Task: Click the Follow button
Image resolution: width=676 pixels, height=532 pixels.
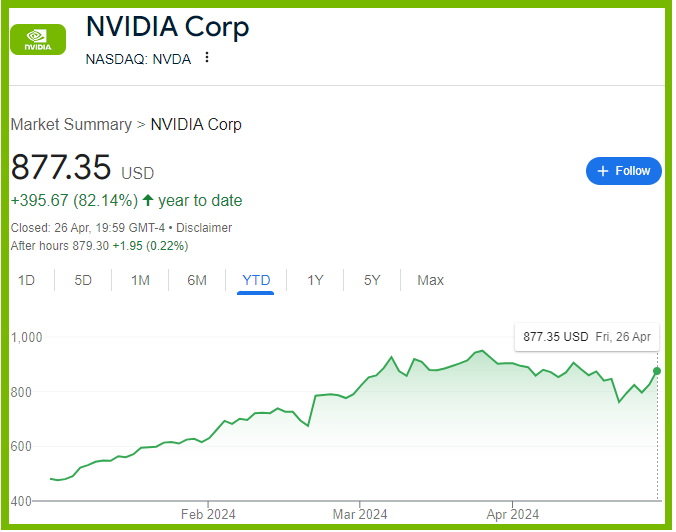Action: coord(624,171)
